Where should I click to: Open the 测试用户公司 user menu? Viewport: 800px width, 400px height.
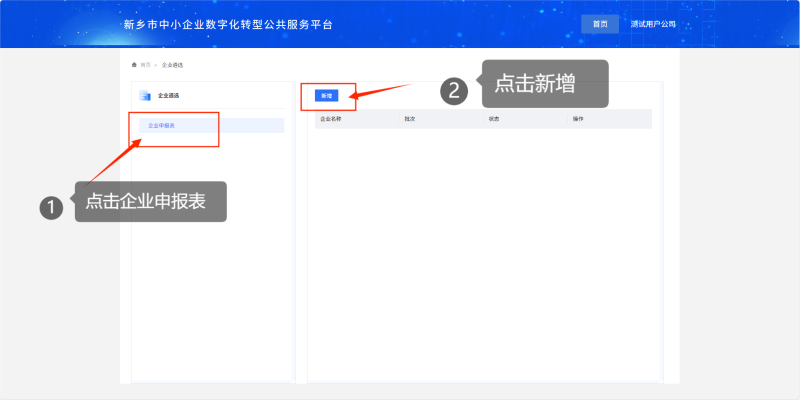(653, 24)
